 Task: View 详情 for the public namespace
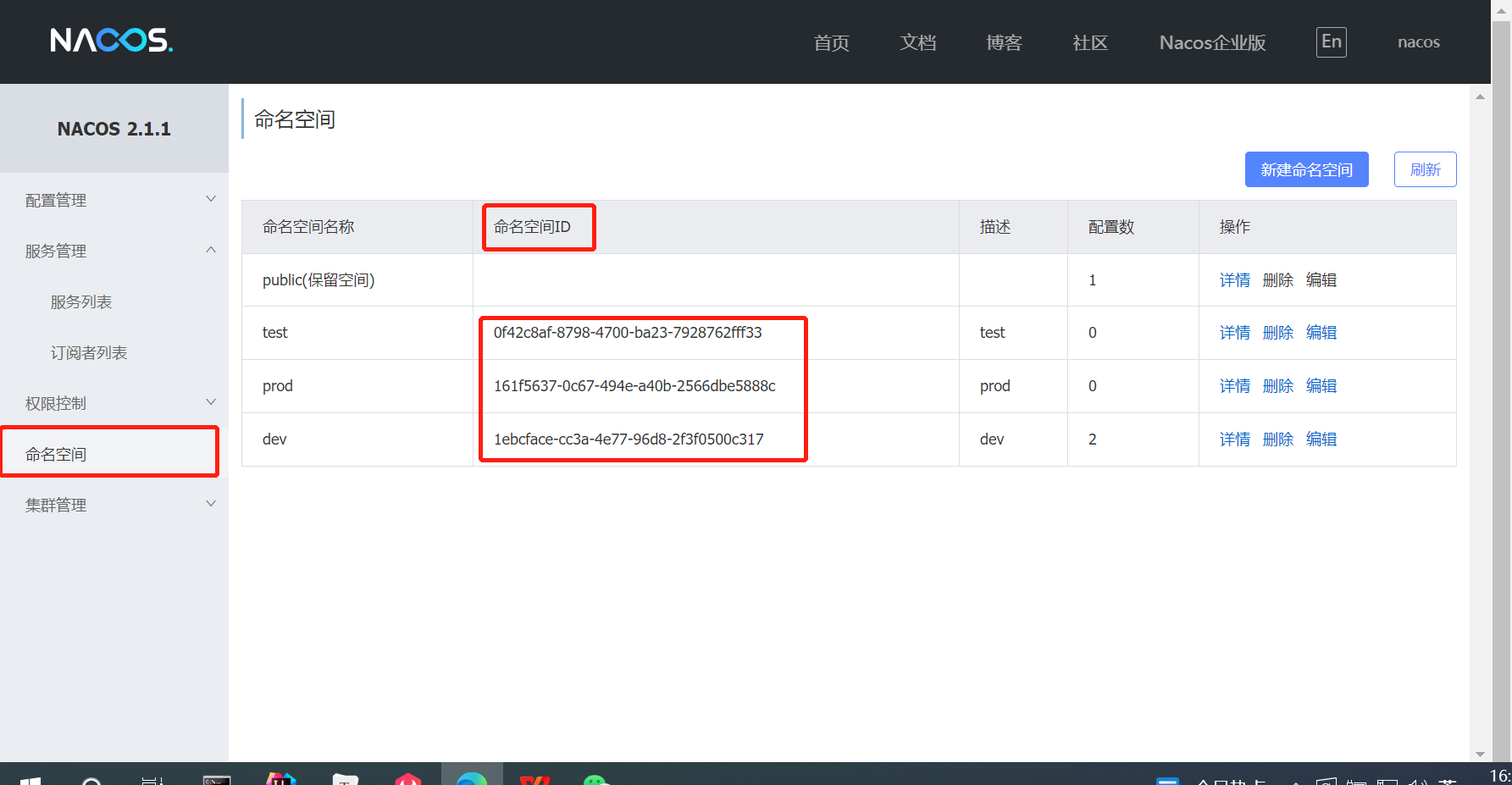coord(1234,280)
